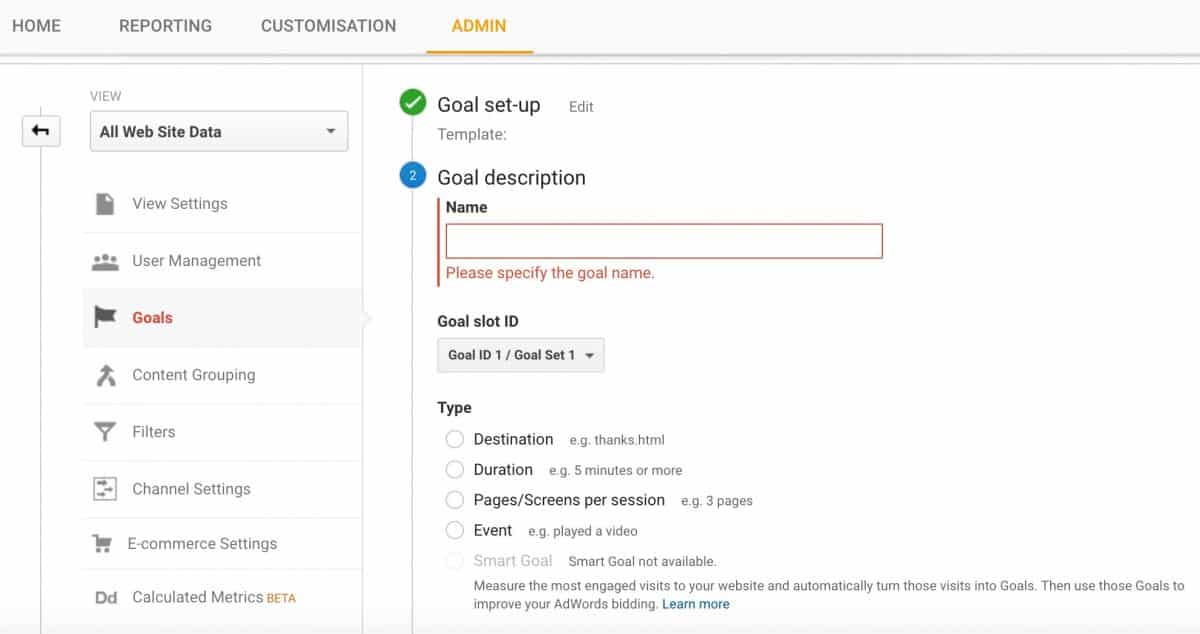The image size is (1200, 634).
Task: Click the 'Template:' label
Action: point(472,134)
